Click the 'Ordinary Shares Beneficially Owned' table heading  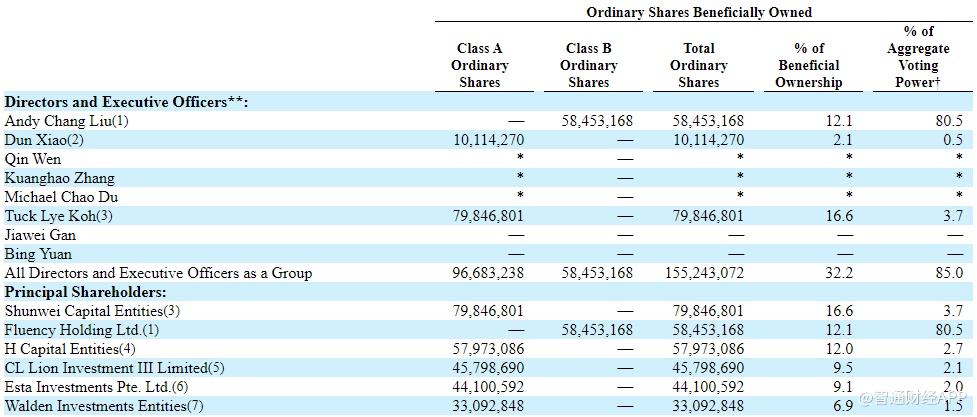[698, 12]
